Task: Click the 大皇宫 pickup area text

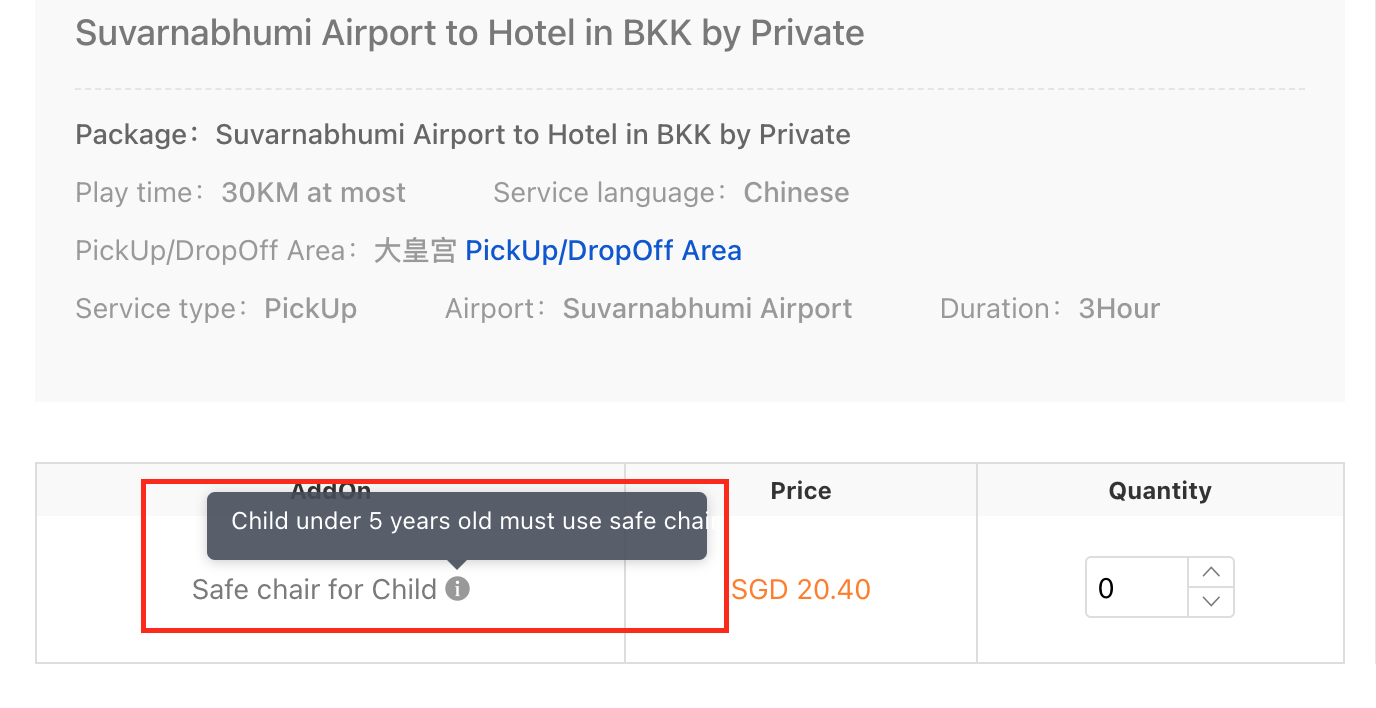Action: pyautogui.click(x=415, y=250)
